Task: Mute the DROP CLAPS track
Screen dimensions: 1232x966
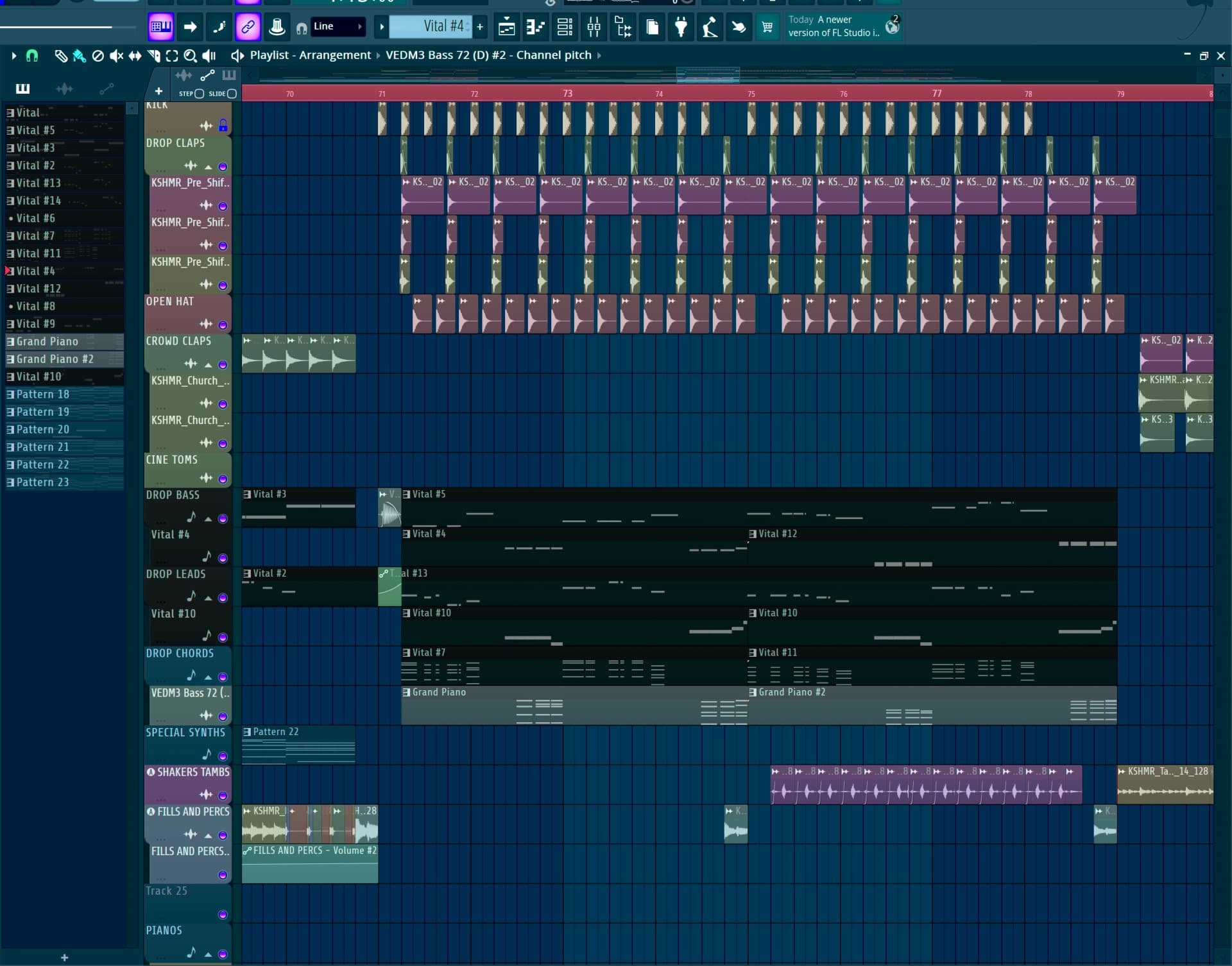Action: pyautogui.click(x=223, y=167)
